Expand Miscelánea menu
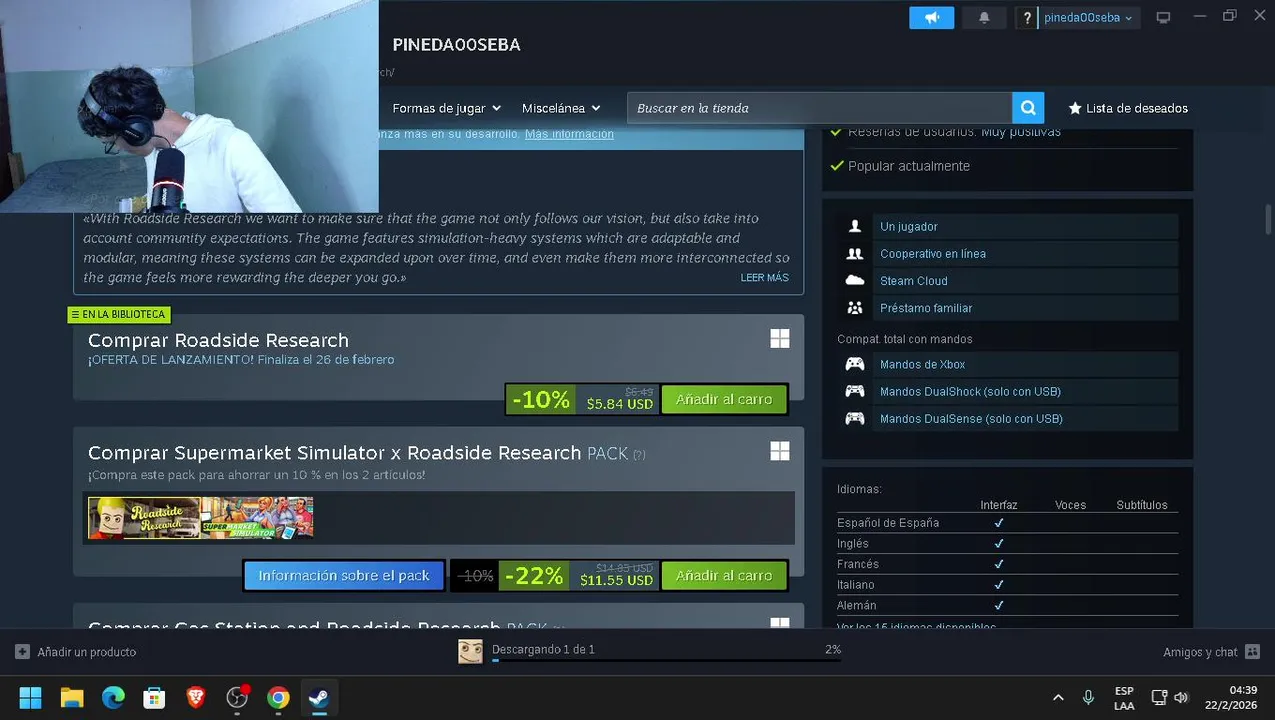 tap(561, 108)
